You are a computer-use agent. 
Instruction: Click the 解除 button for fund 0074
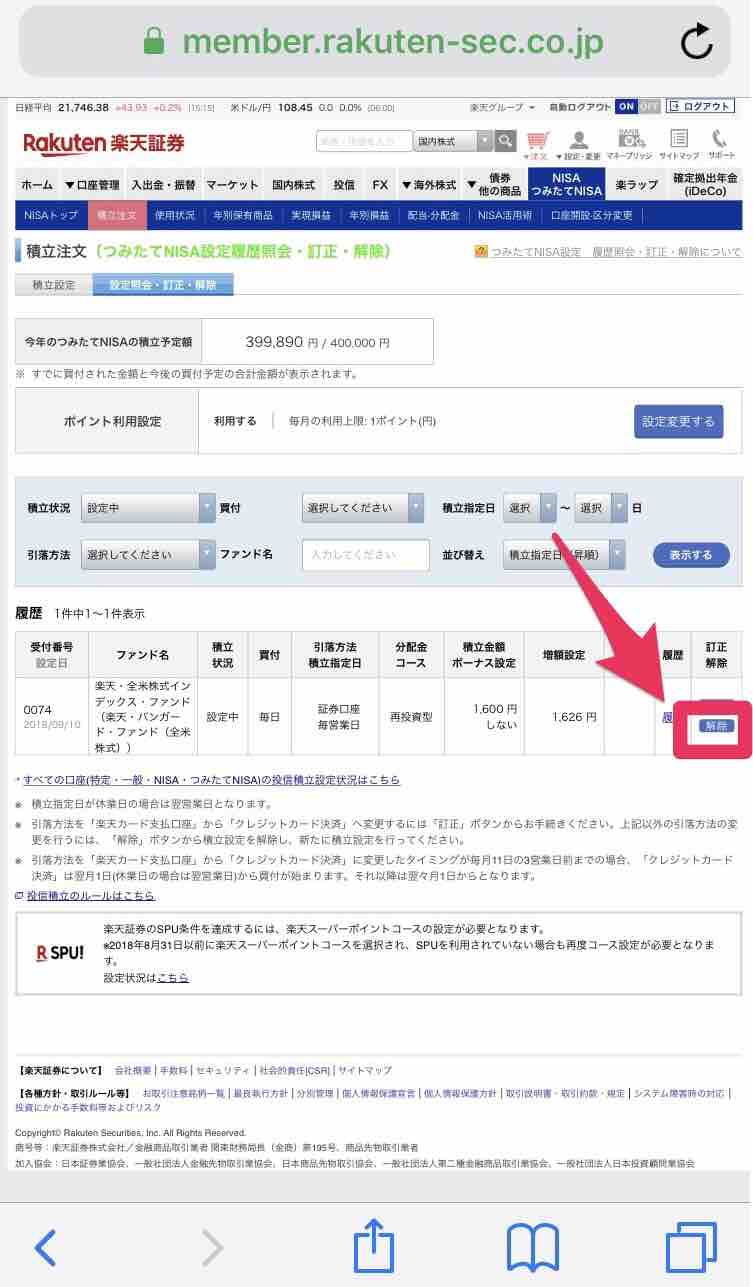pyautogui.click(x=716, y=726)
